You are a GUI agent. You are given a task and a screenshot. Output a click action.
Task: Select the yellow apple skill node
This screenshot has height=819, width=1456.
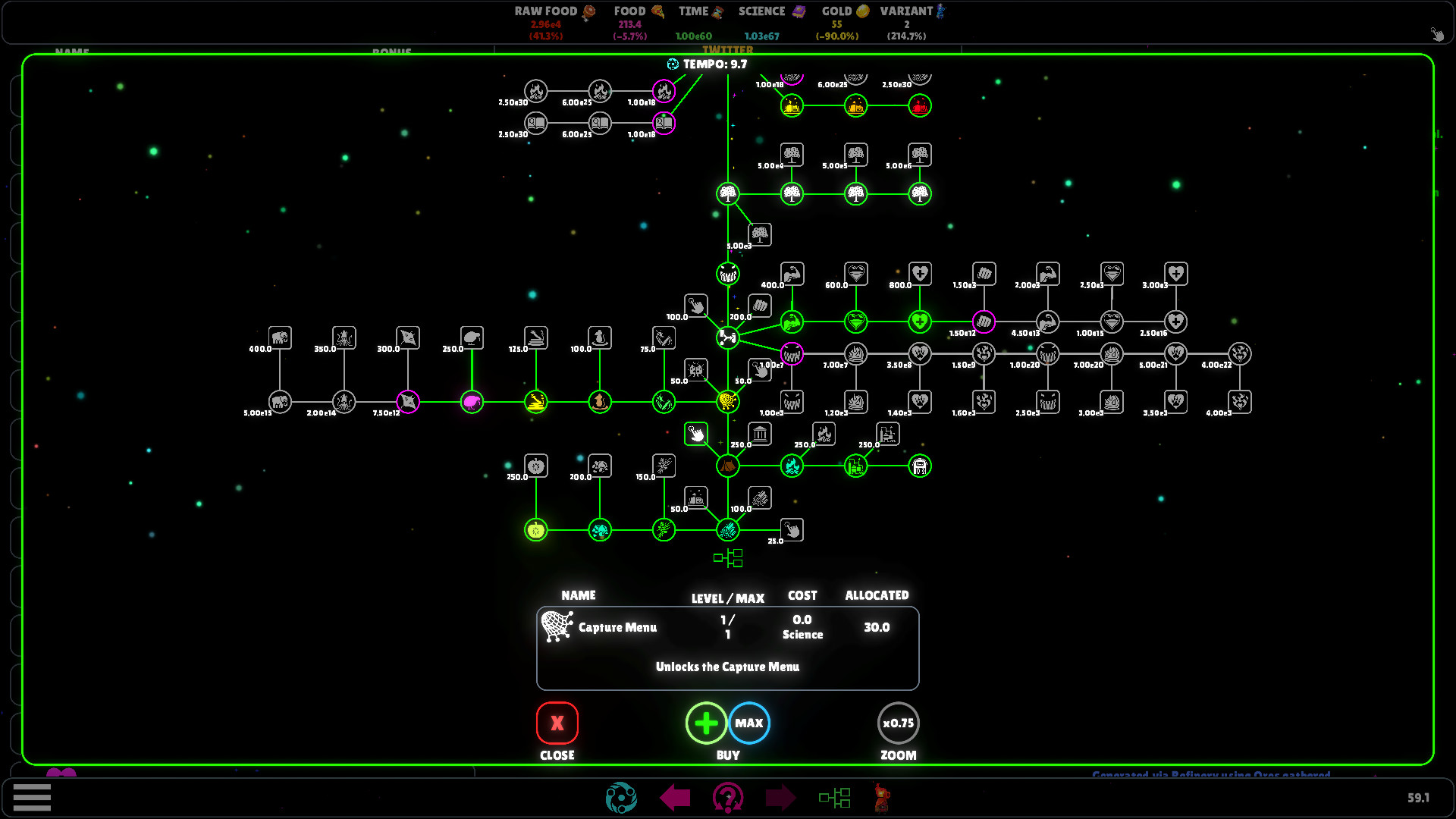(x=536, y=531)
